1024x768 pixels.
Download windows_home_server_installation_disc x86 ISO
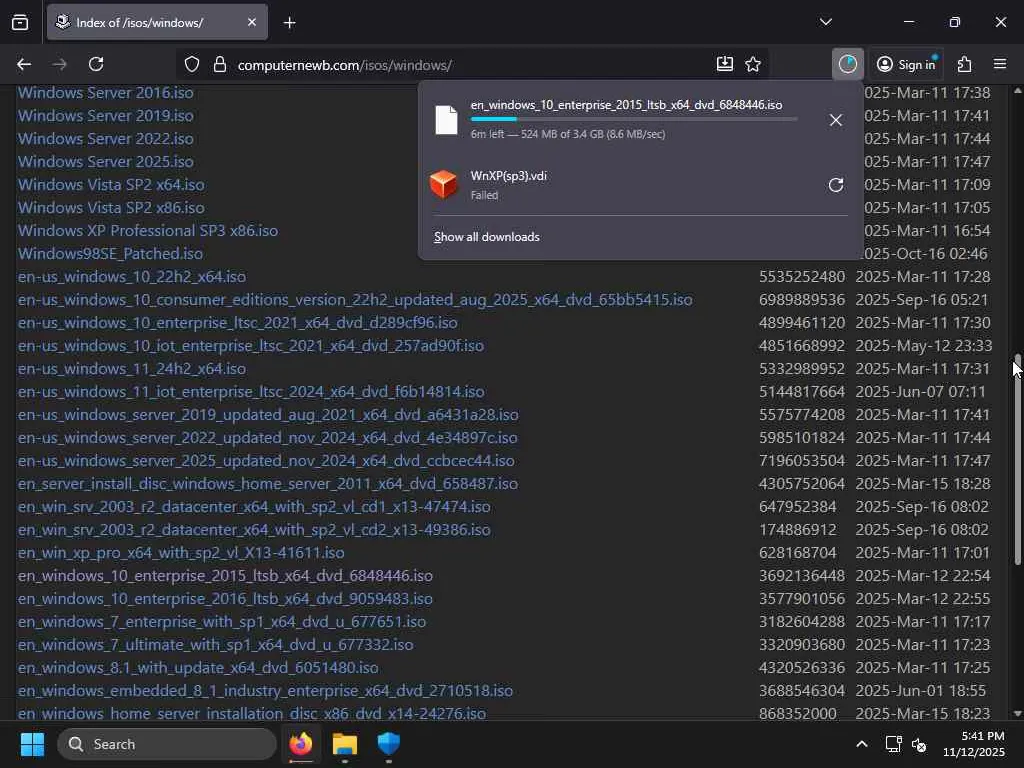click(251, 713)
